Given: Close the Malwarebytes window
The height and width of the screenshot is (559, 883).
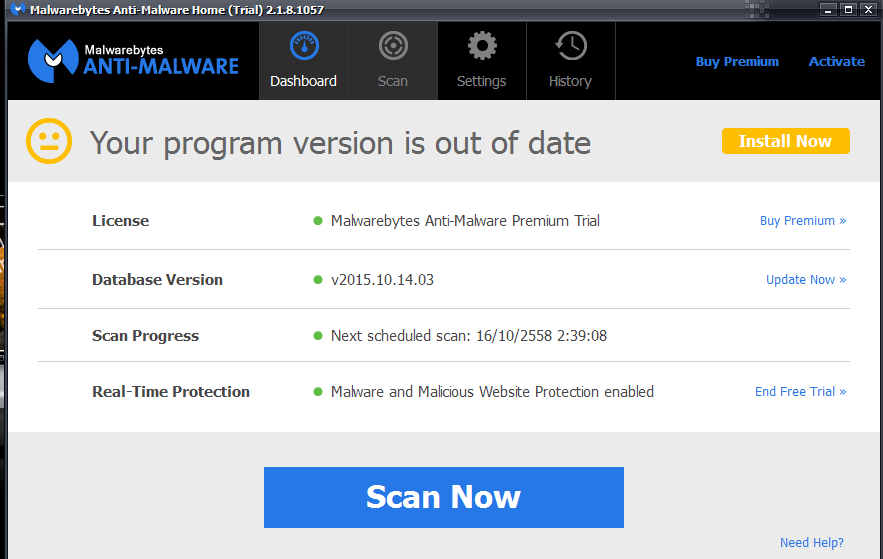Looking at the screenshot, I should point(868,10).
